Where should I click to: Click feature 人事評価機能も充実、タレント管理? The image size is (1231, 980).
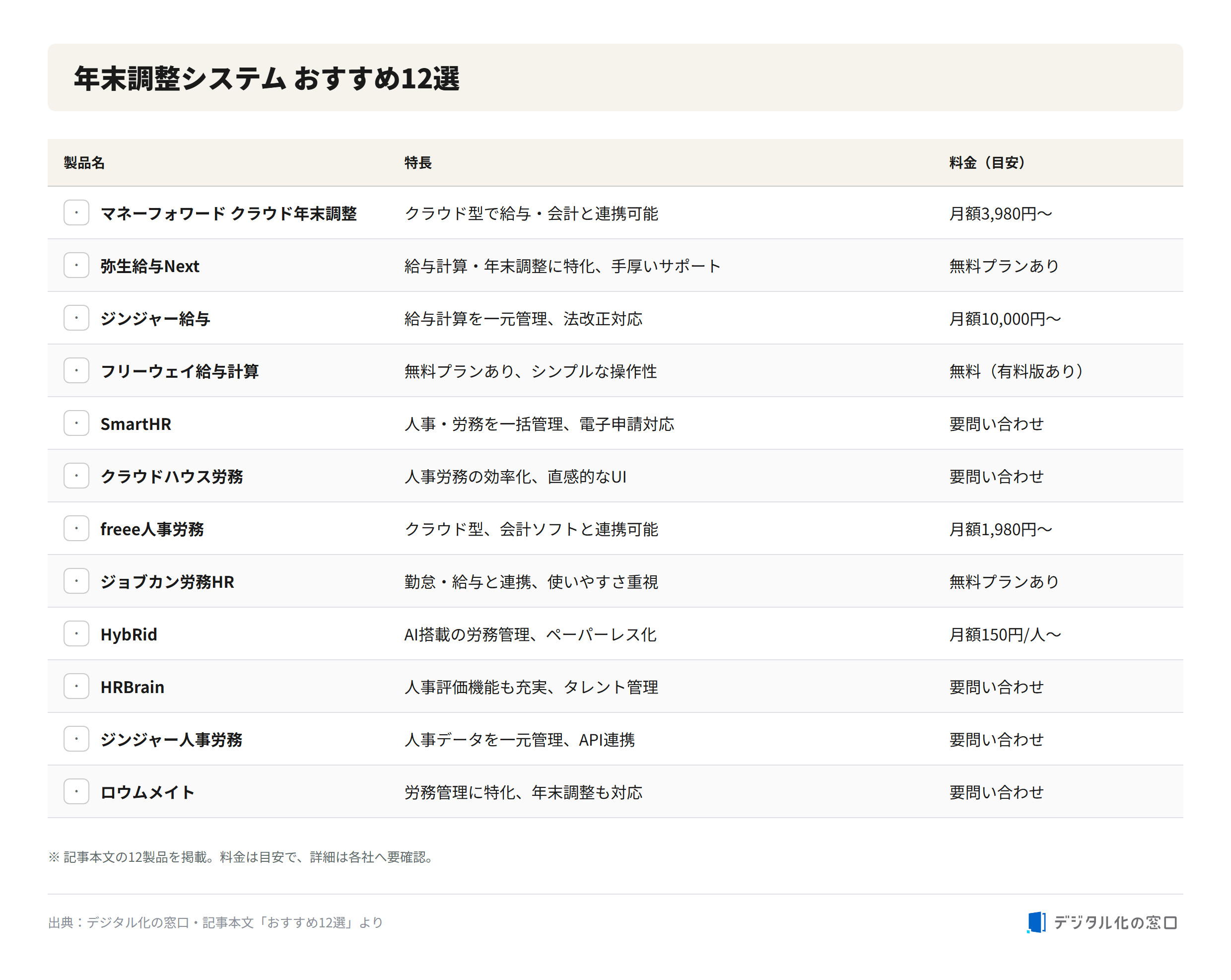click(x=532, y=687)
